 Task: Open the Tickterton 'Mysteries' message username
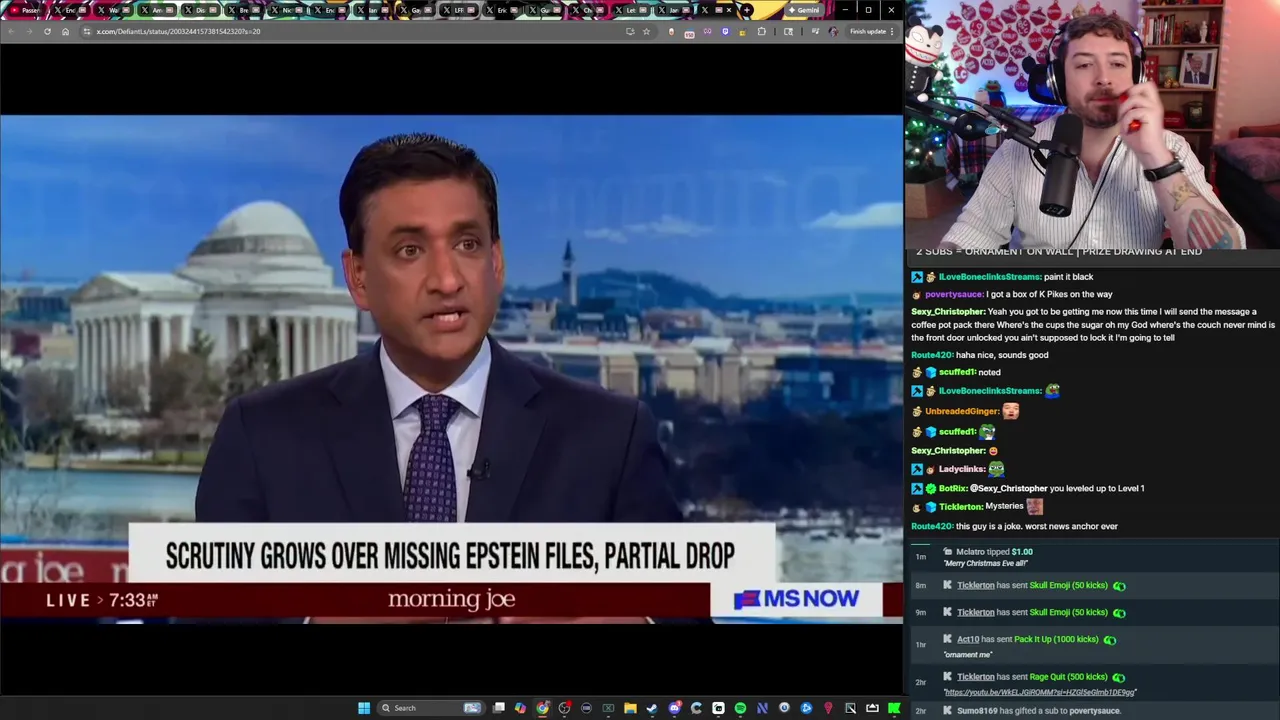click(x=961, y=507)
